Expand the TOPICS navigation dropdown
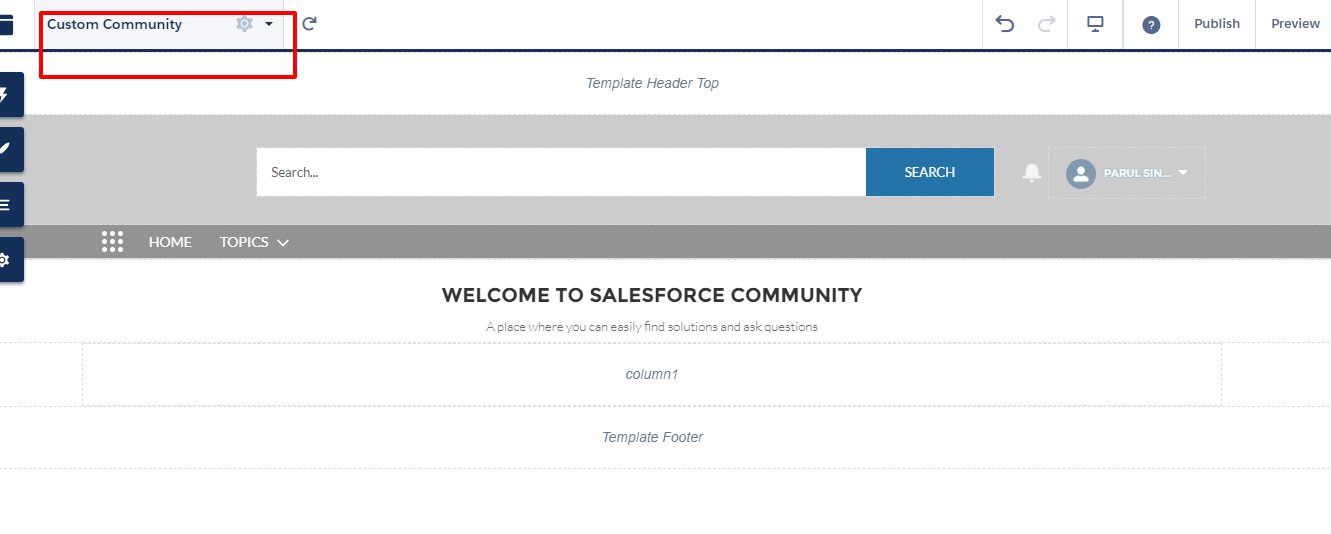 click(x=254, y=242)
